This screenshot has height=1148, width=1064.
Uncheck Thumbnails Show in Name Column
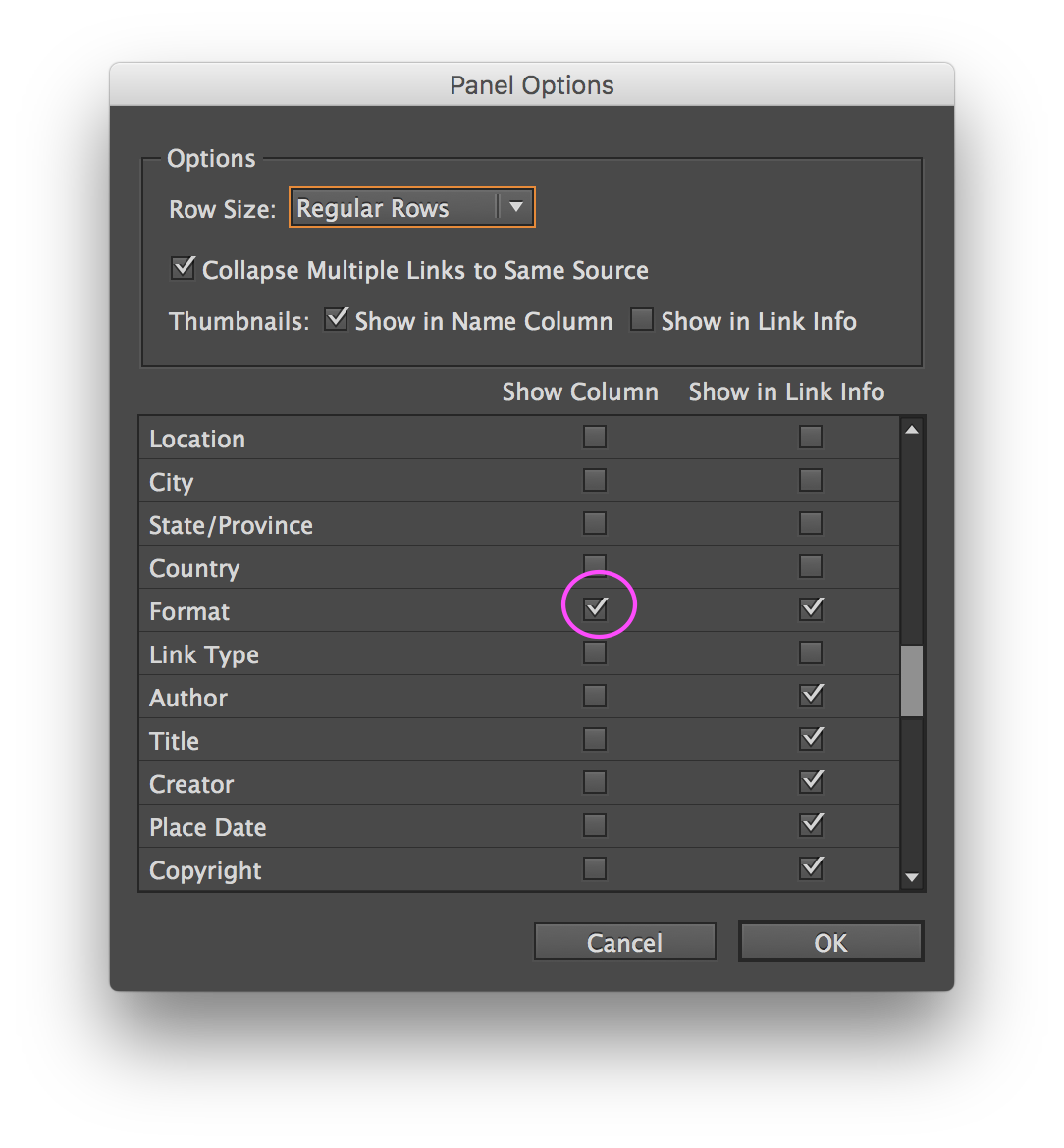tap(336, 319)
